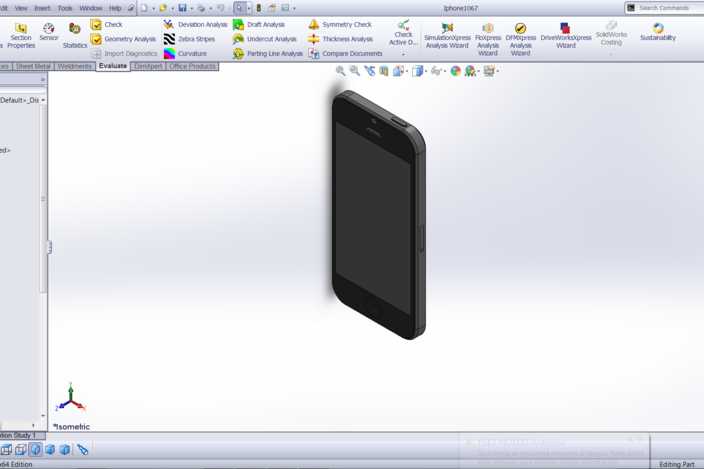Toggle Hidden Lines Removed display button
The width and height of the screenshot is (704, 469).
click(x=21, y=450)
